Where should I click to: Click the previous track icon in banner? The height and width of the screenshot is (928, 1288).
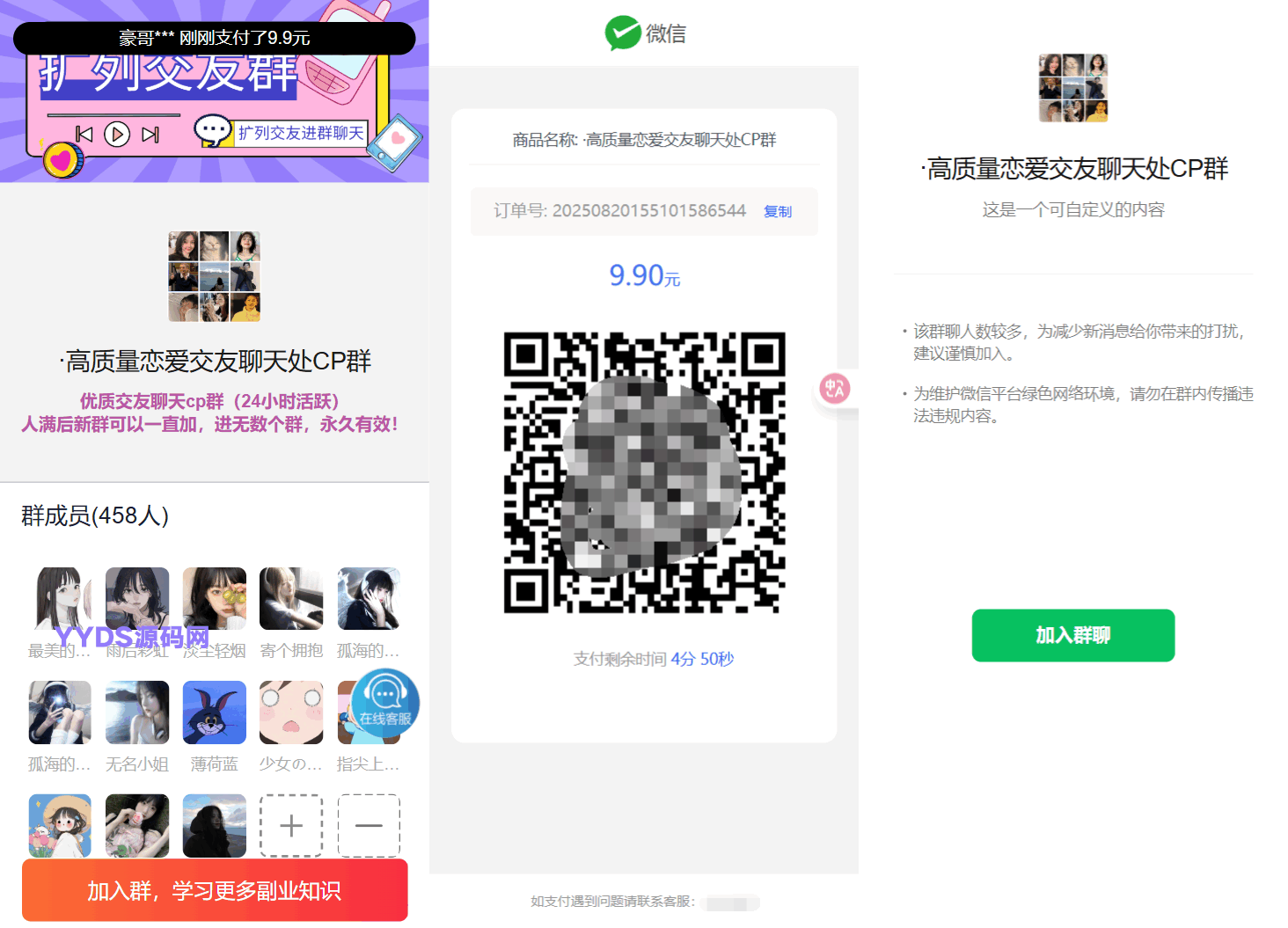(x=84, y=134)
